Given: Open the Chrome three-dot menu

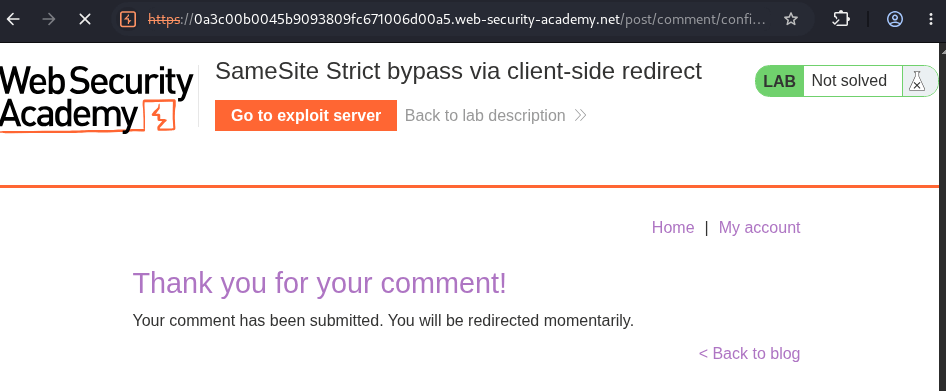Looking at the screenshot, I should pyautogui.click(x=930, y=19).
